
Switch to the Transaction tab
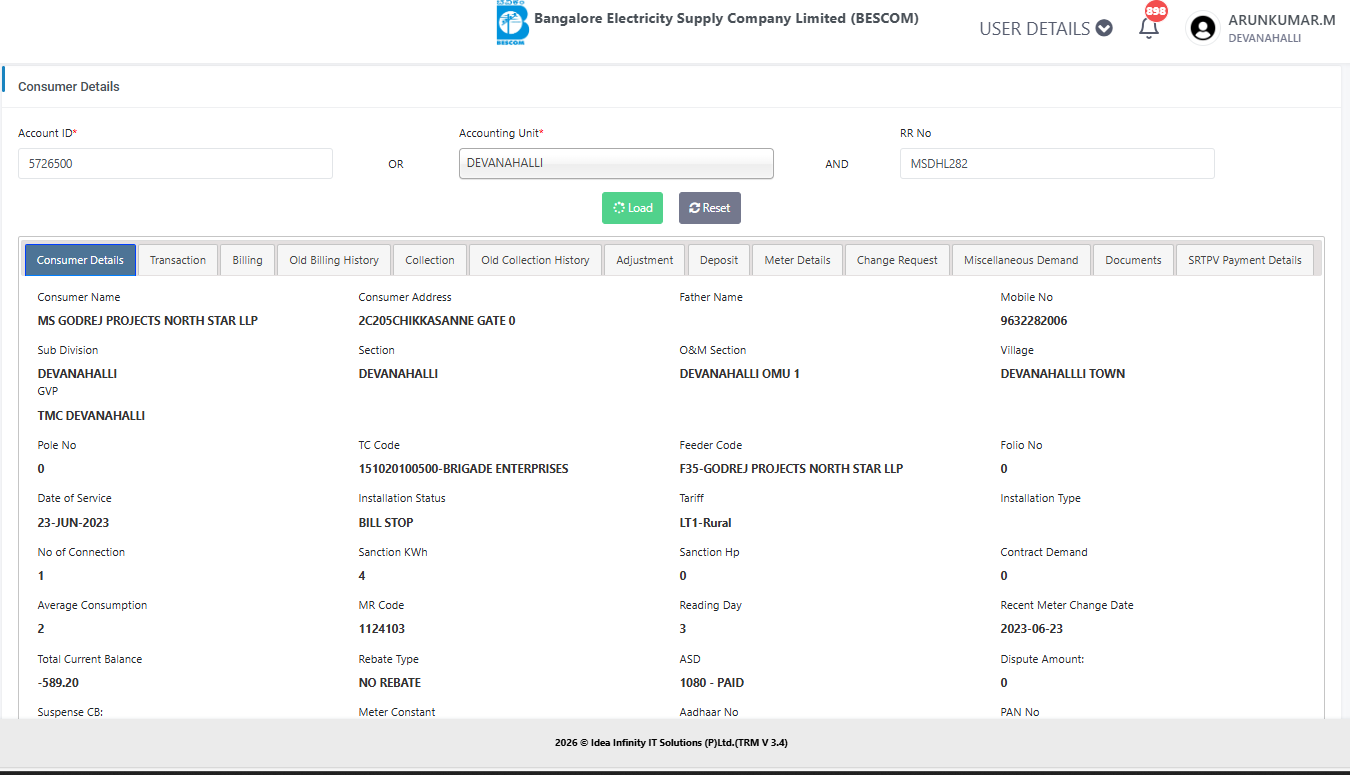point(178,260)
